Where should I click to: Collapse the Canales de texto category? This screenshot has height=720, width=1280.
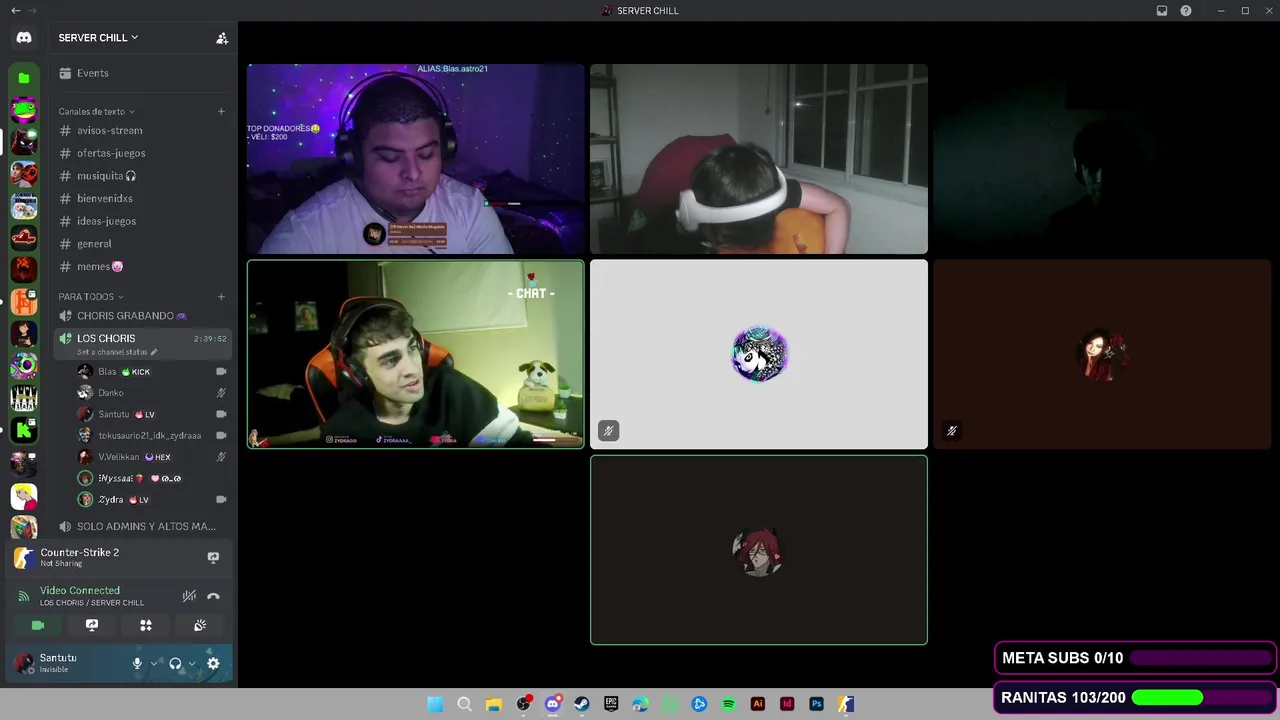click(96, 111)
